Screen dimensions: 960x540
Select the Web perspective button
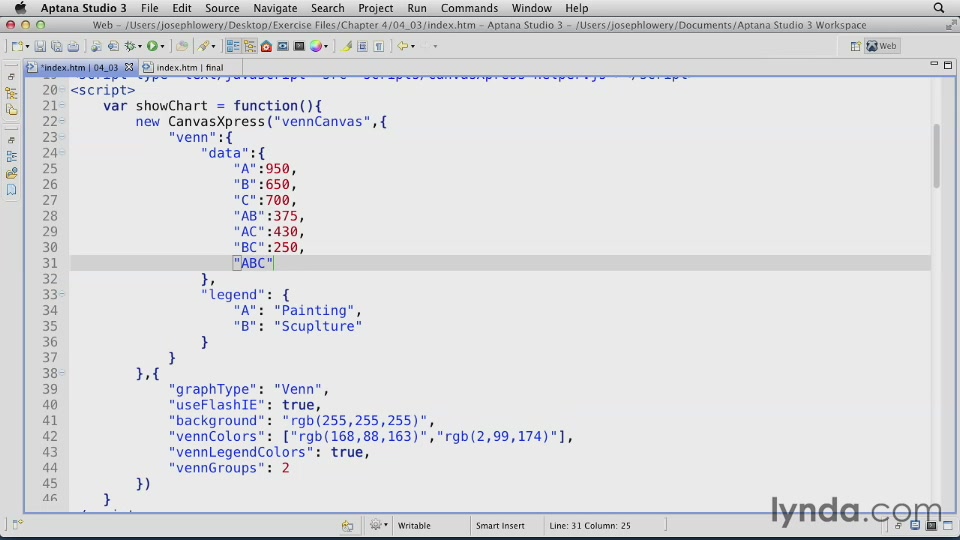882,46
